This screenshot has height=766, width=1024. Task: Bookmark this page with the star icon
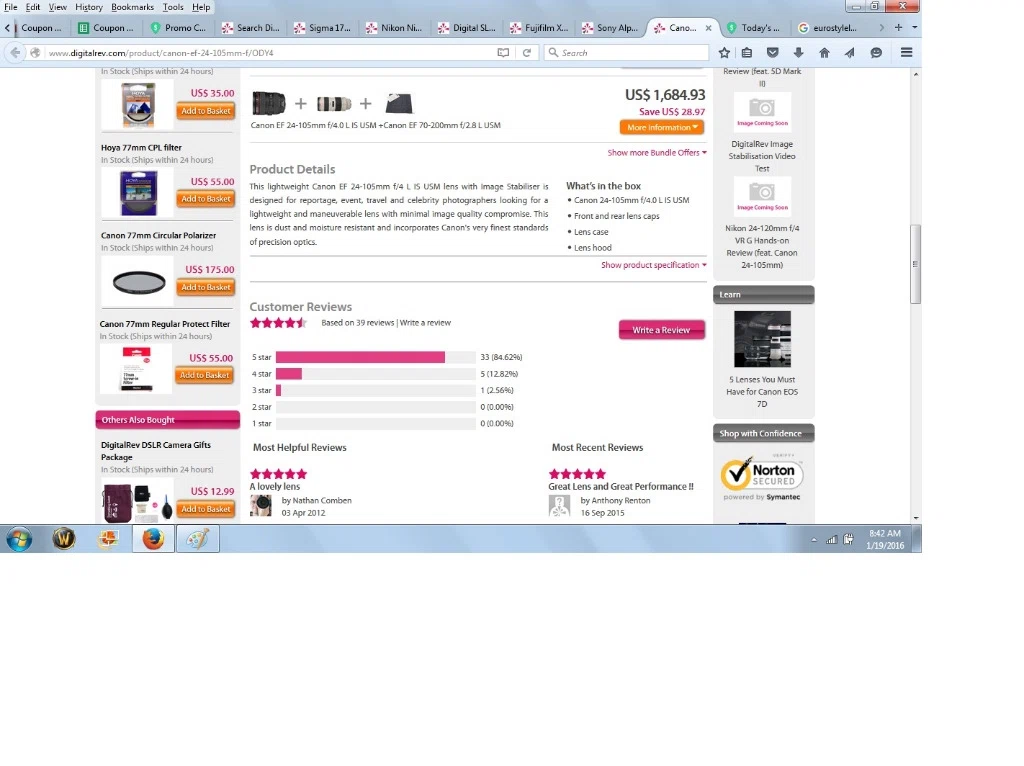(724, 53)
